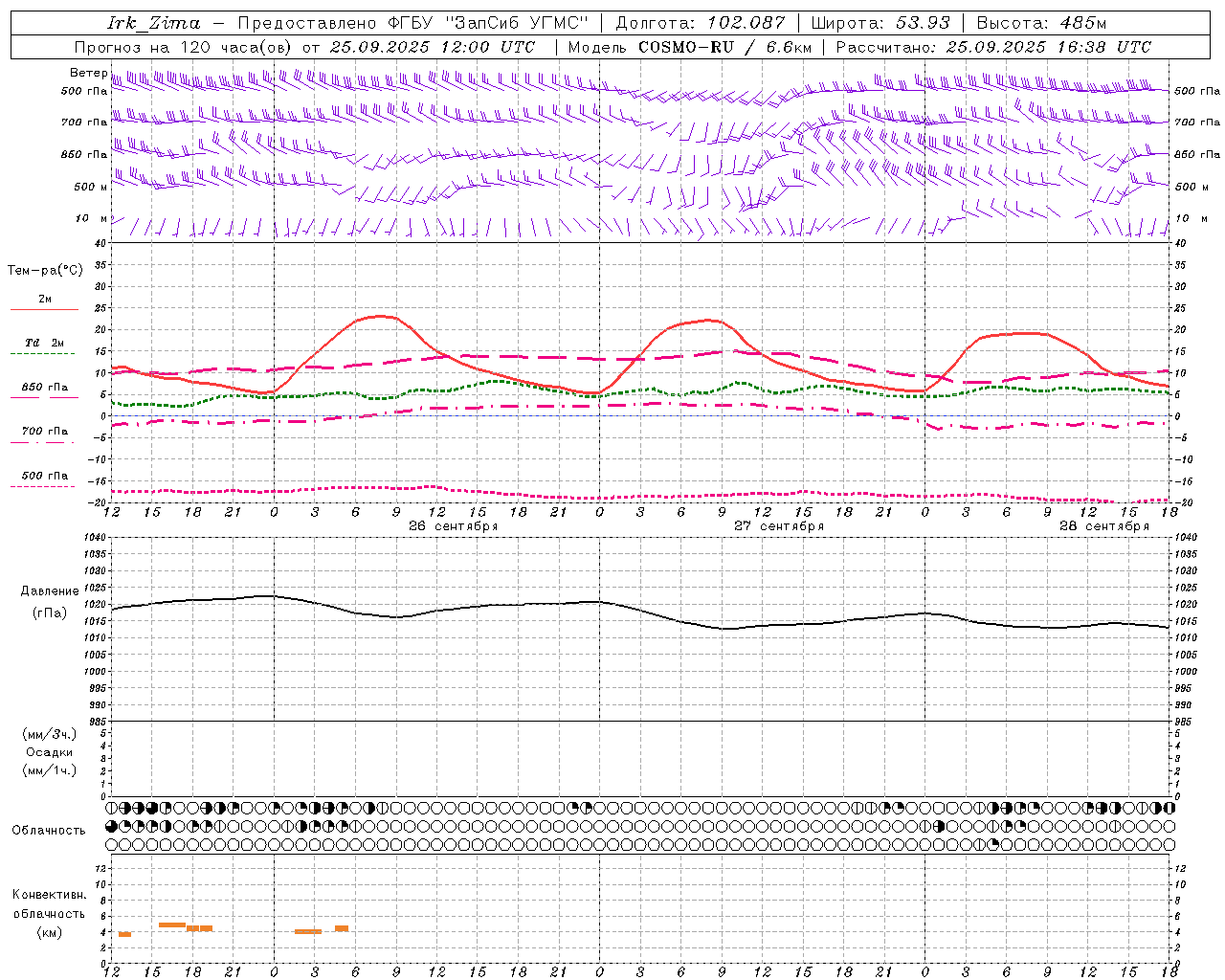The image size is (1225, 980).
Task: Click the dash-dot line sample under legend '700 гПа'
Action: tap(44, 442)
